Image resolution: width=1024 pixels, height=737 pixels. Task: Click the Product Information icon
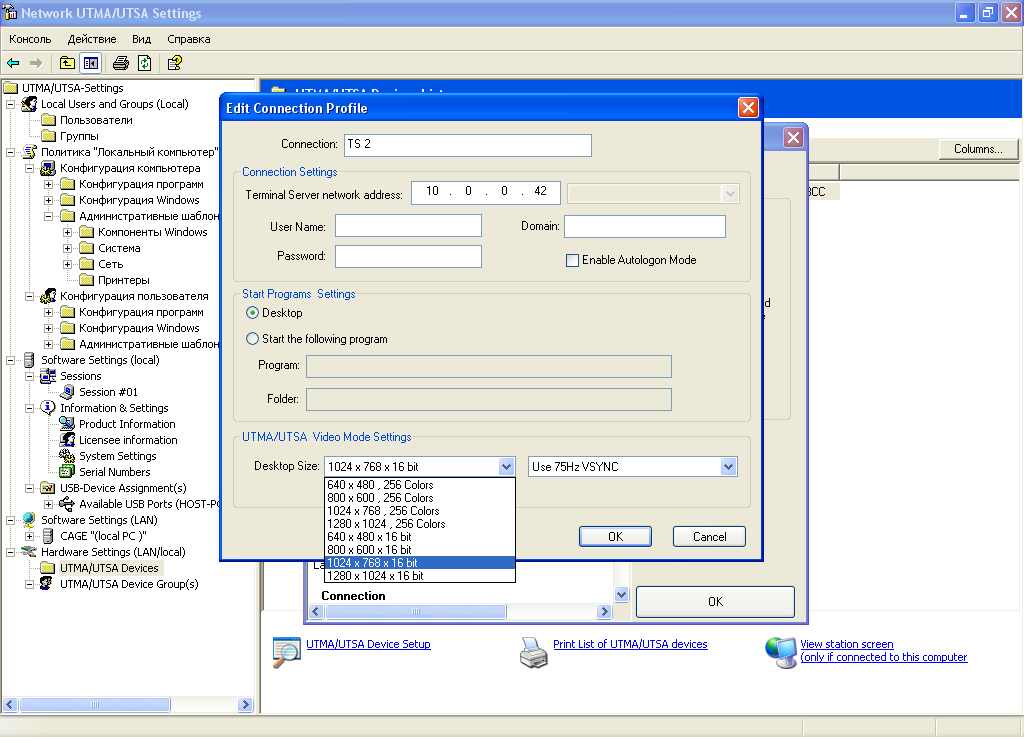click(67, 424)
